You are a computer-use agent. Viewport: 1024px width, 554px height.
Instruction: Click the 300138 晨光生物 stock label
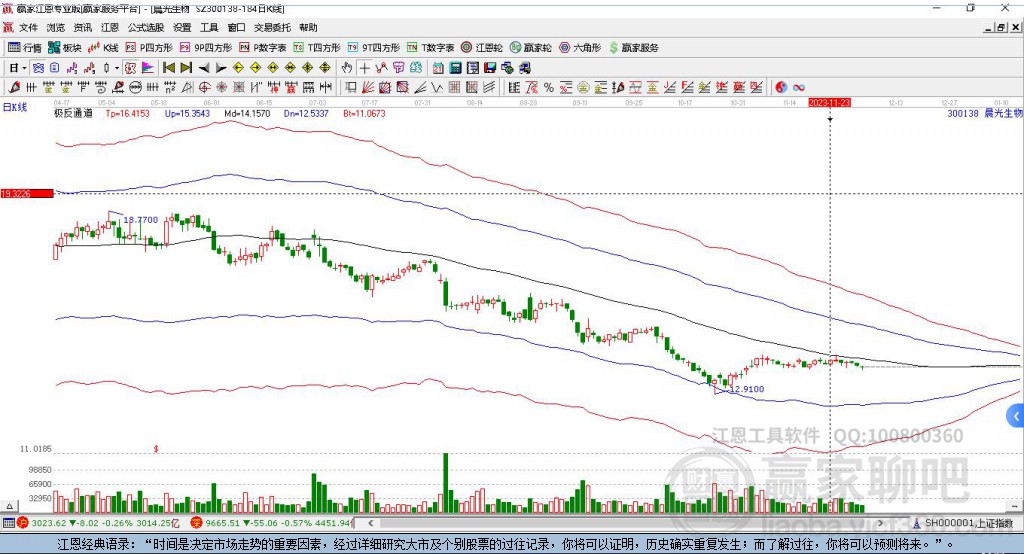tap(985, 114)
